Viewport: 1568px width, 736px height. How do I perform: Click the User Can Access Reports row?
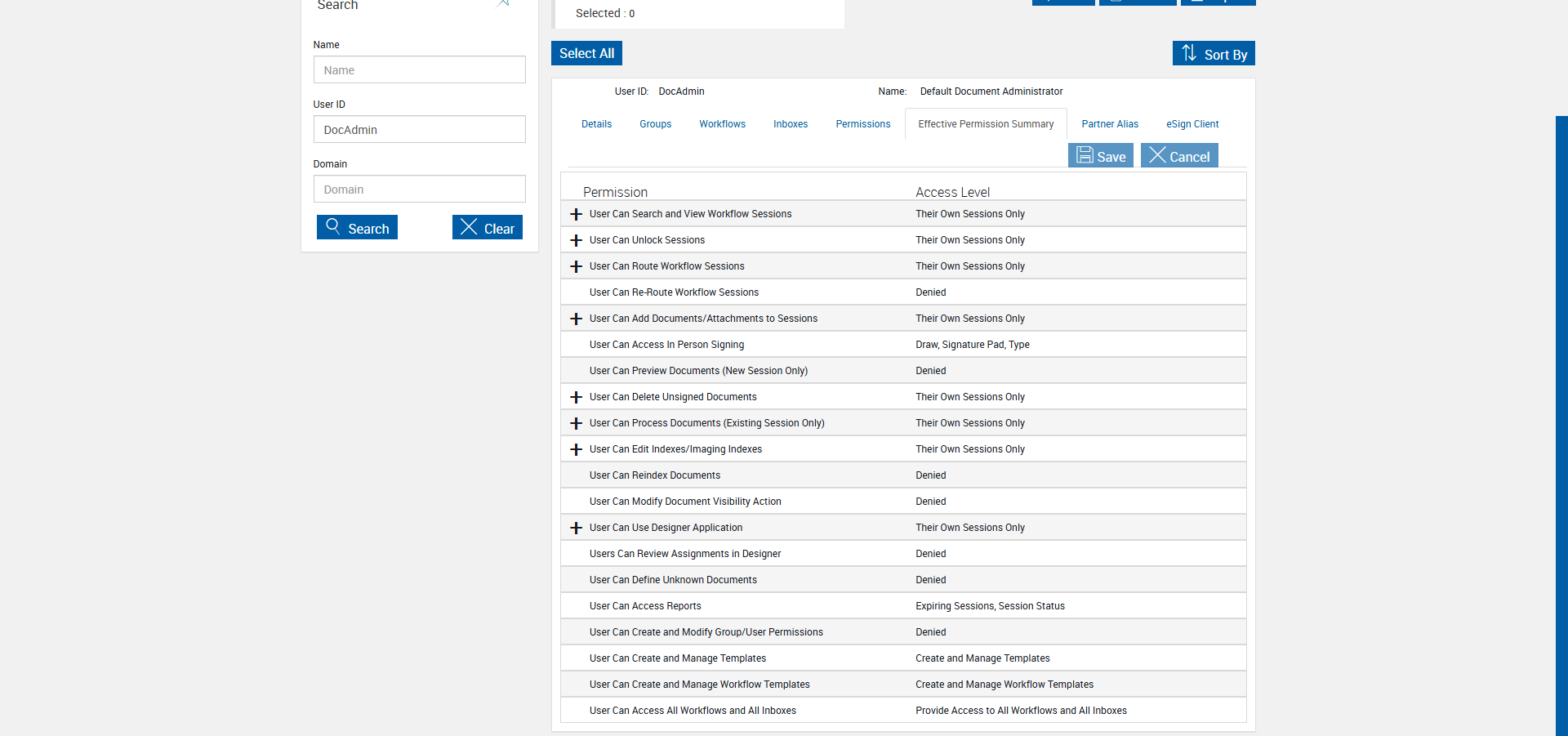(903, 606)
